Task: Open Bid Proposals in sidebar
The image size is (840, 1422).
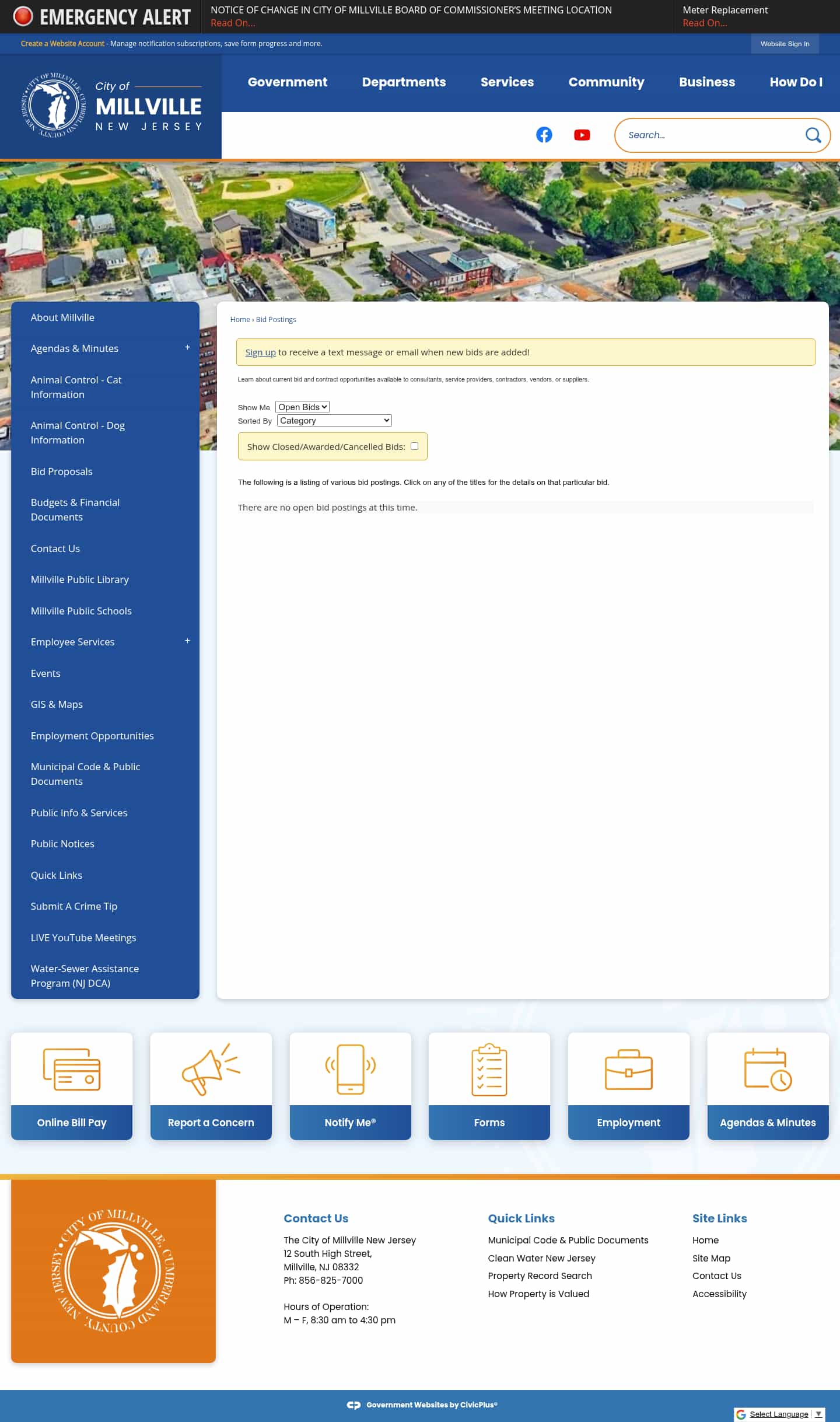Action: coord(61,471)
